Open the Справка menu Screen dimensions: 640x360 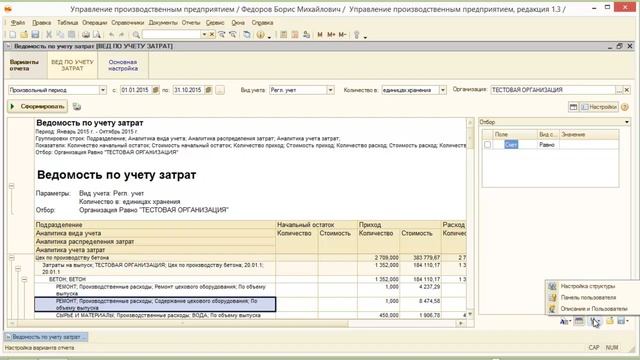coord(262,23)
